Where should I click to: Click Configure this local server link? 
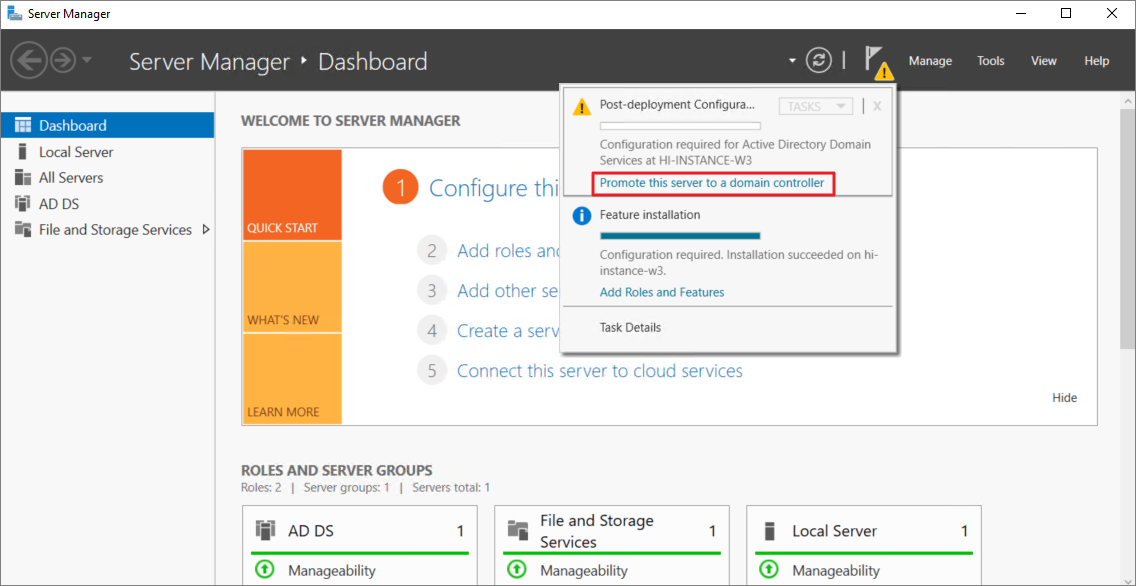coord(494,188)
